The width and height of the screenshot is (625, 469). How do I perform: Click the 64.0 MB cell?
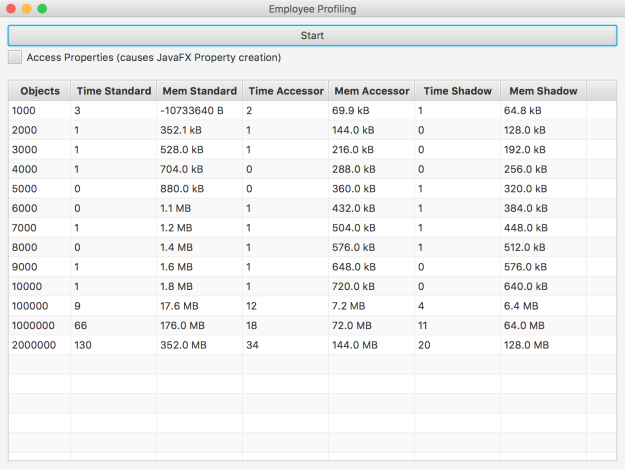(543, 325)
